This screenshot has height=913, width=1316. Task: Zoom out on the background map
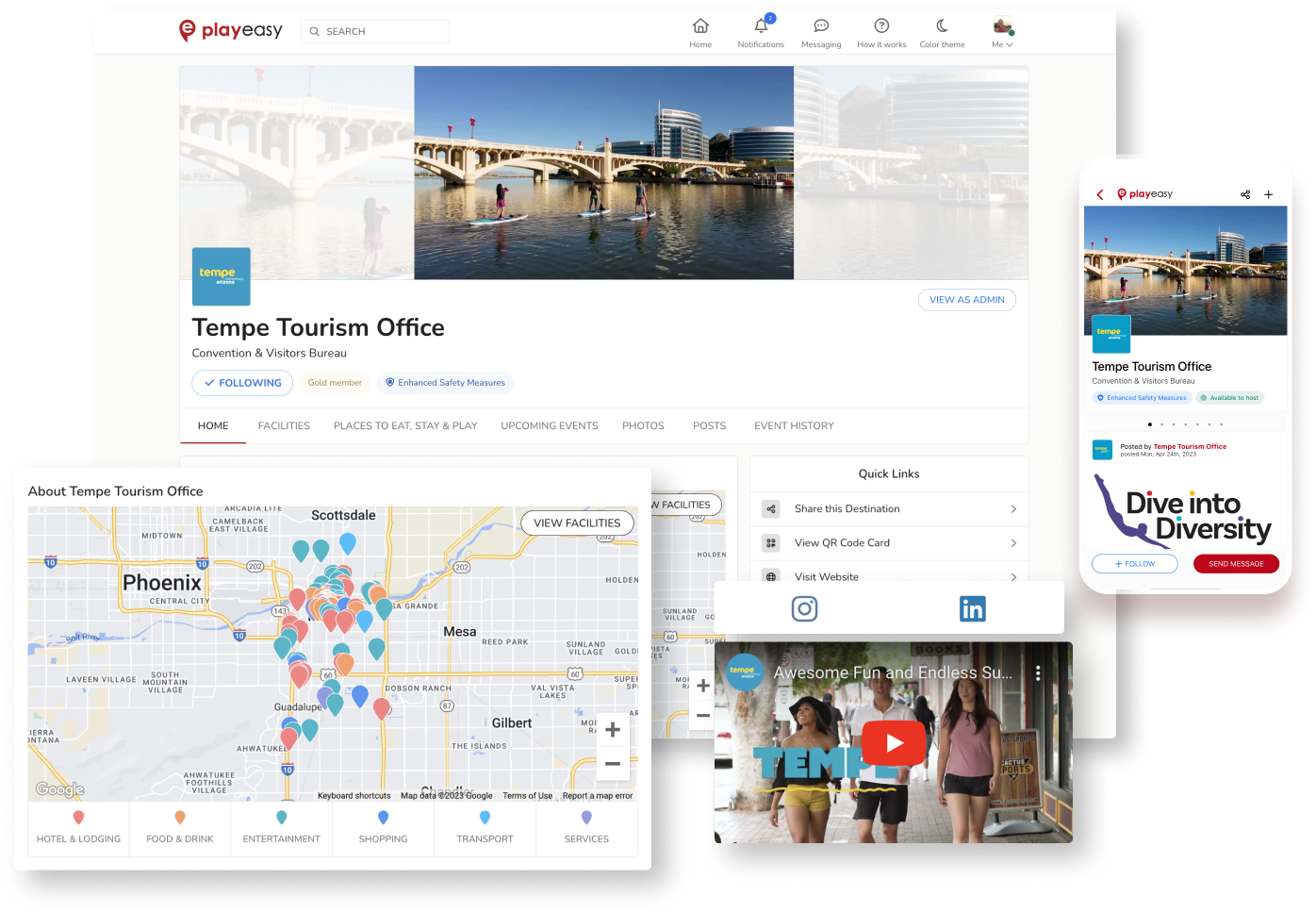click(703, 716)
